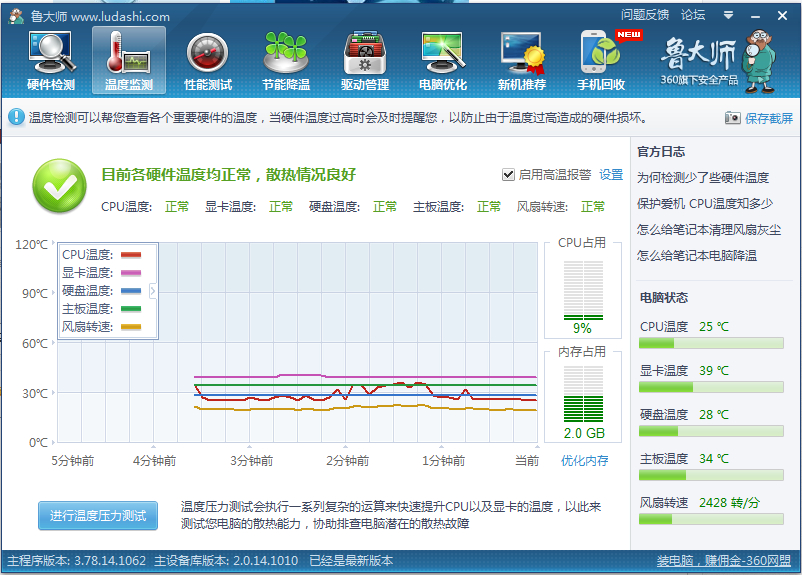Toggle the 启用高温报警 checkbox
This screenshot has width=802, height=575.
pos(508,175)
